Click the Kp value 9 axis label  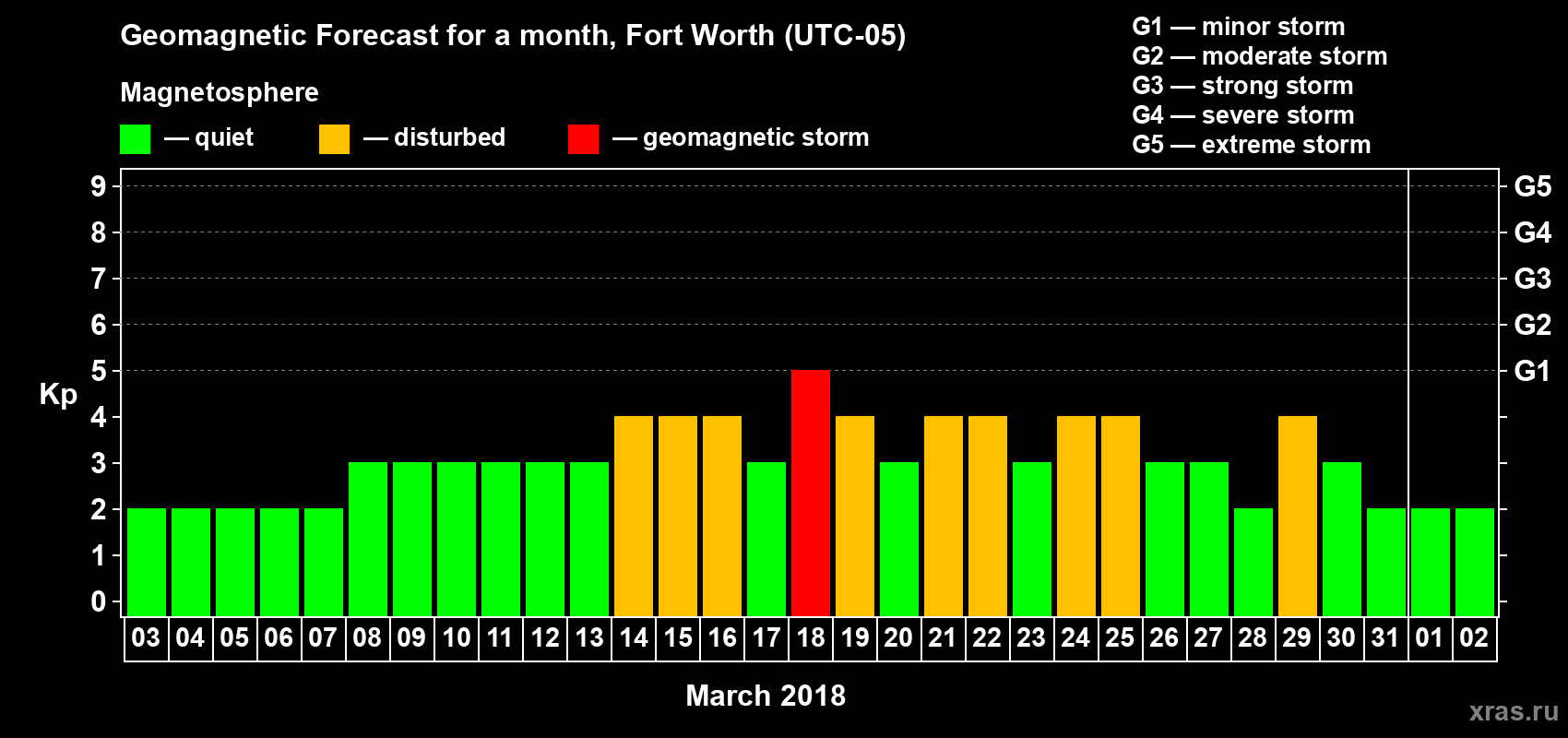click(x=99, y=186)
